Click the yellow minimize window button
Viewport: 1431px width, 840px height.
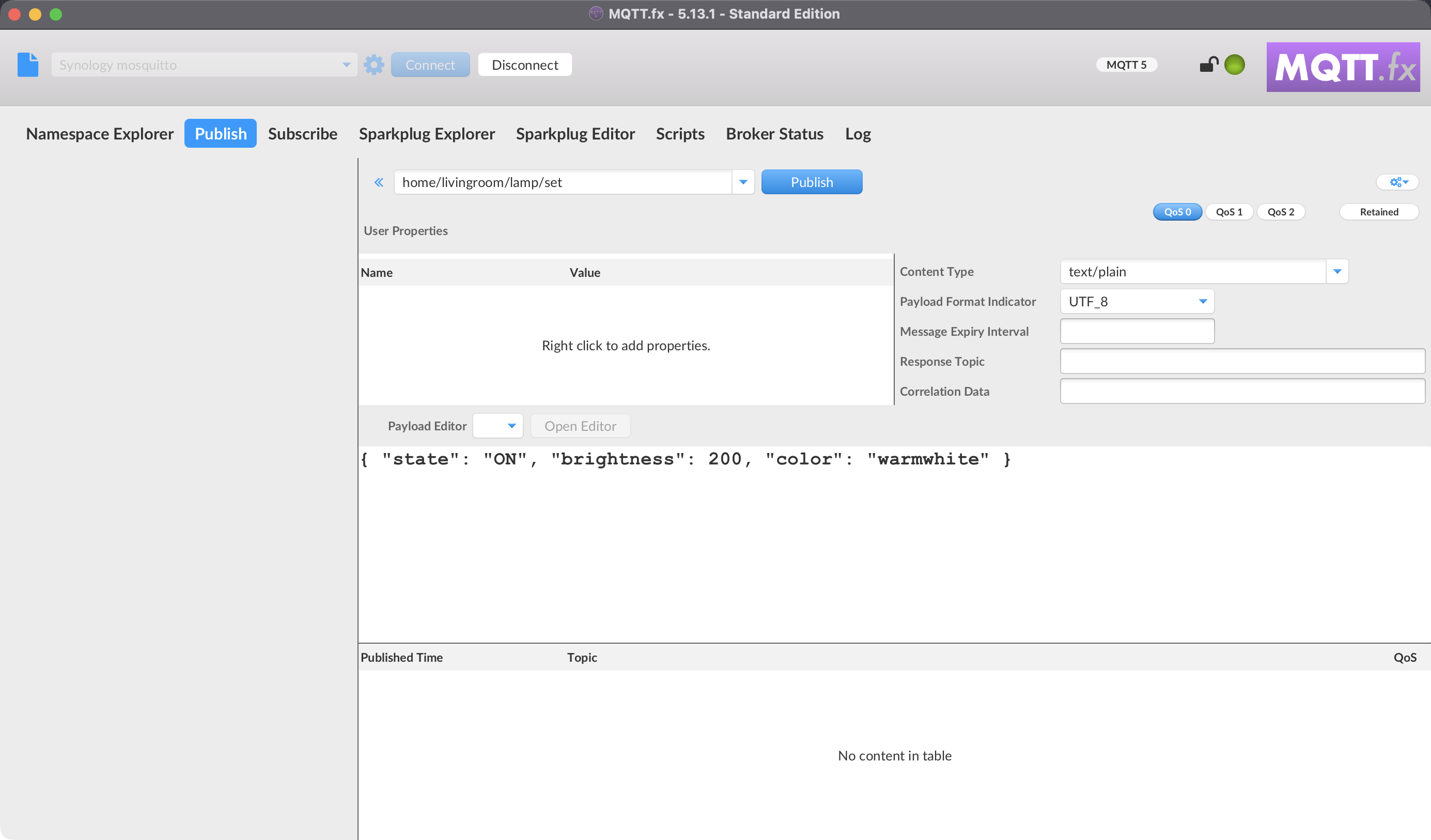pyautogui.click(x=35, y=14)
